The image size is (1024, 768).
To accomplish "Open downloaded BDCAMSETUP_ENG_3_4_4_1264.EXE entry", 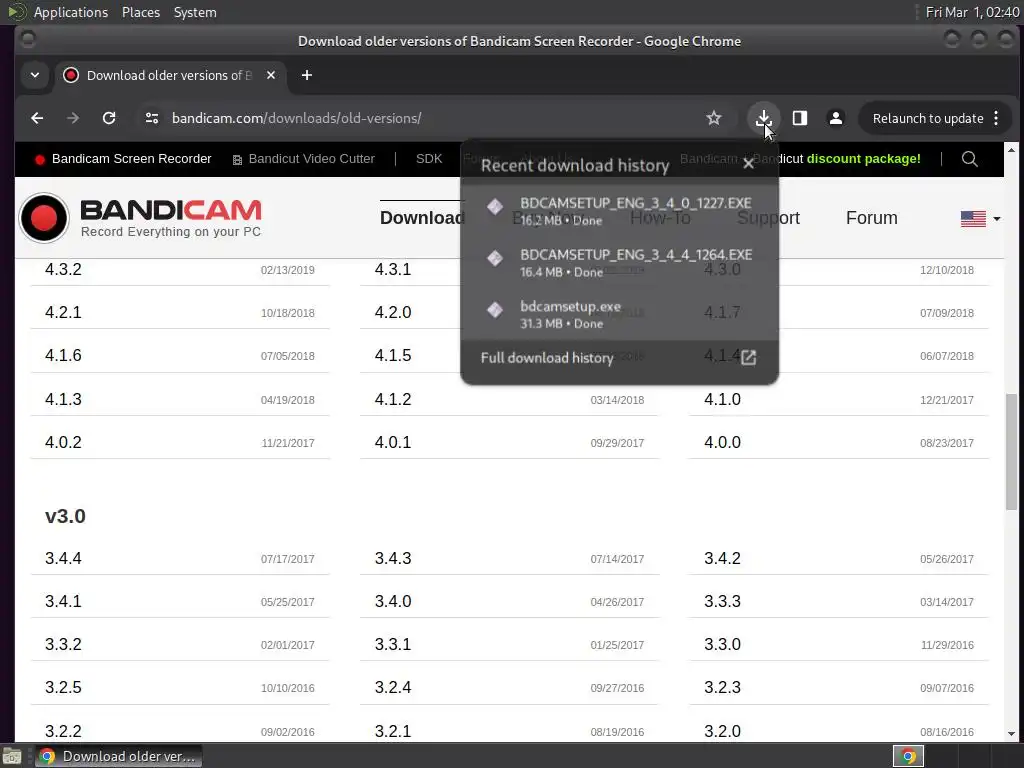I will point(618,262).
